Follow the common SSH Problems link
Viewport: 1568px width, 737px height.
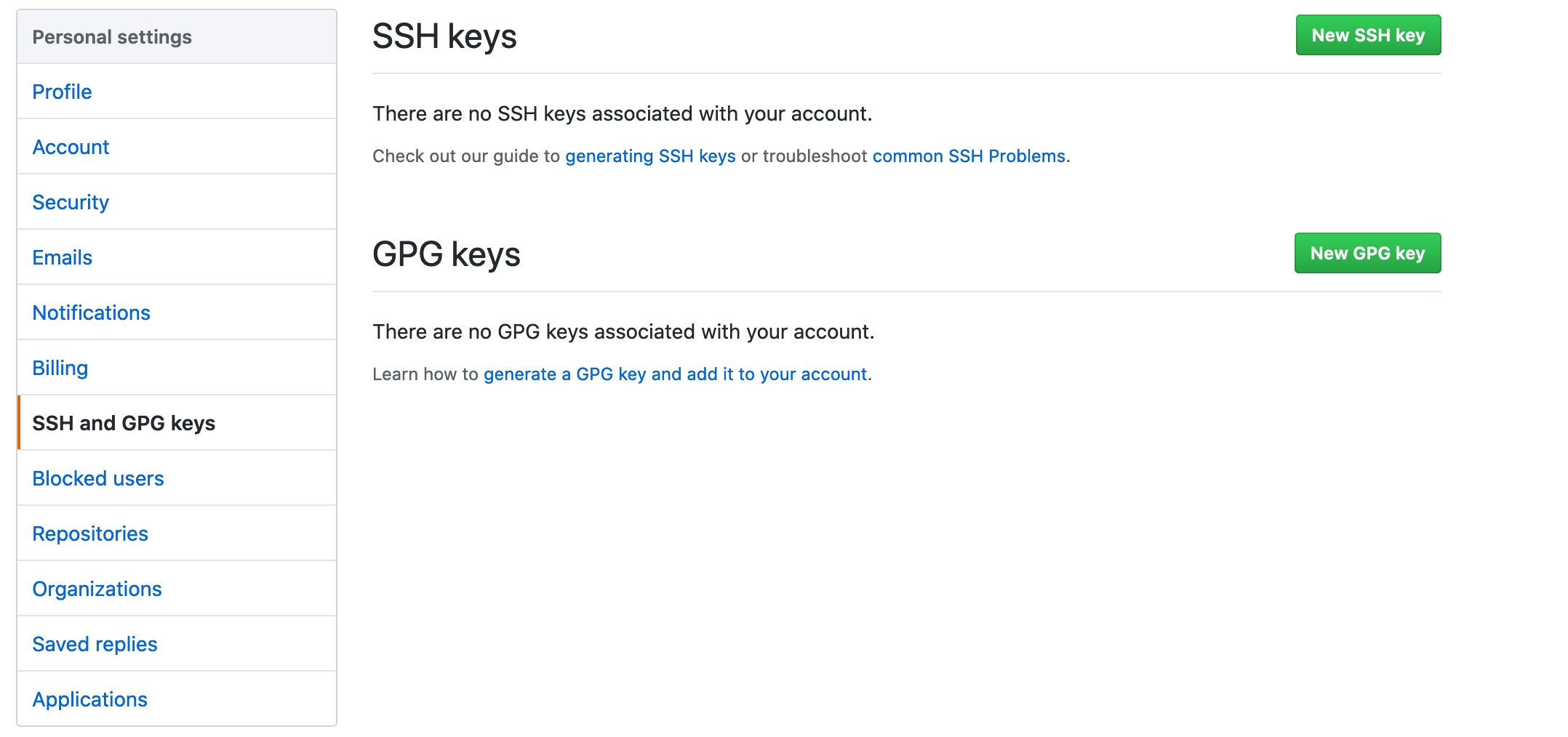pyautogui.click(x=969, y=156)
